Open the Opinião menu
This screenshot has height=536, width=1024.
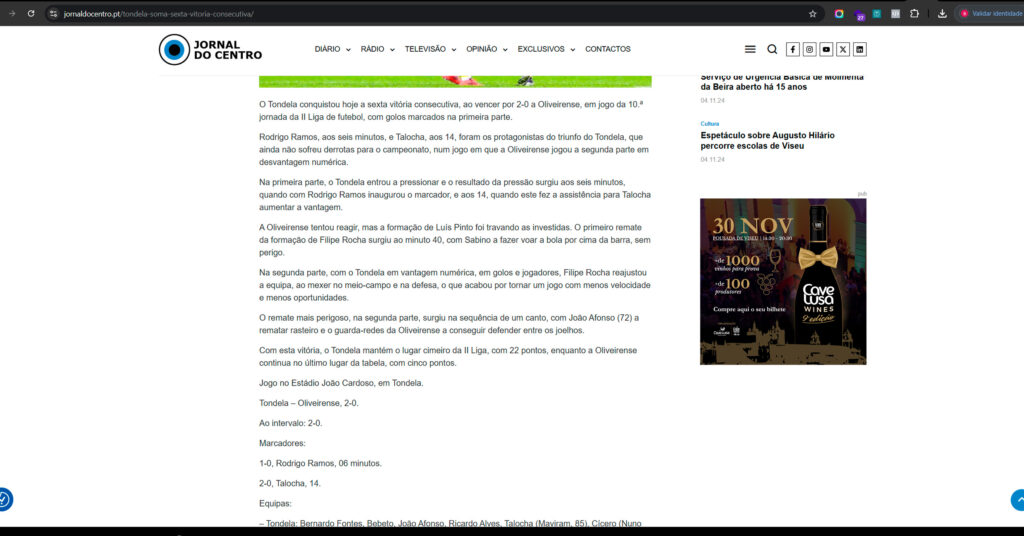486,49
